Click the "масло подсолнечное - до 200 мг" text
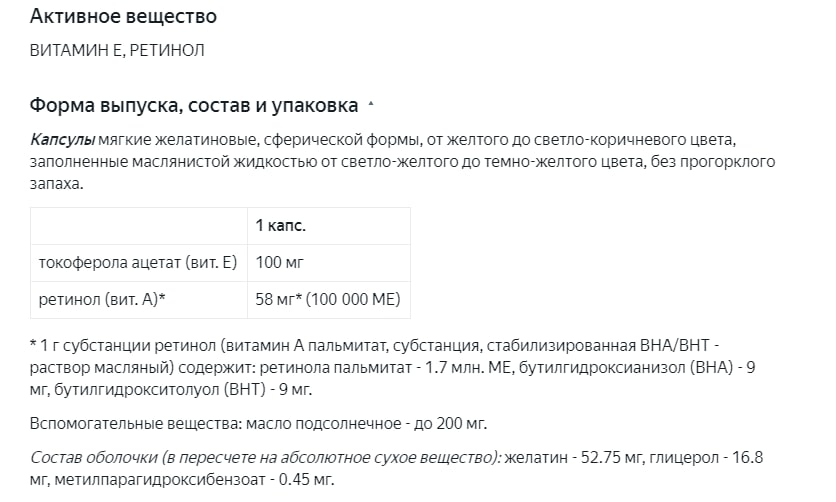Image resolution: width=836 pixels, height=502 pixels. coord(365,424)
